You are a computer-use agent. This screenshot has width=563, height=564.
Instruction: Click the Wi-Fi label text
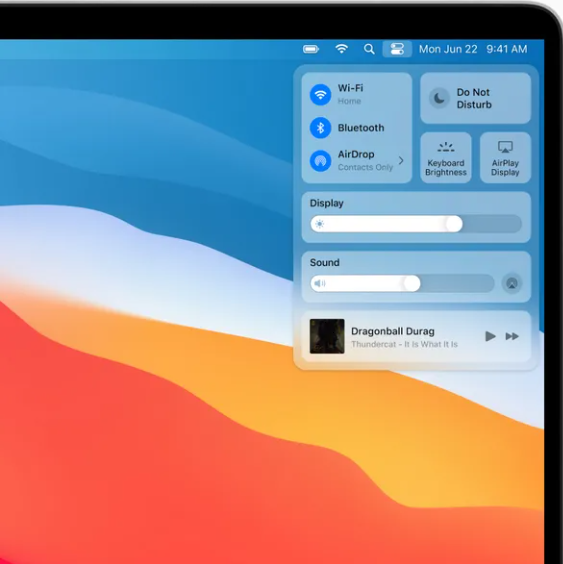pyautogui.click(x=350, y=88)
